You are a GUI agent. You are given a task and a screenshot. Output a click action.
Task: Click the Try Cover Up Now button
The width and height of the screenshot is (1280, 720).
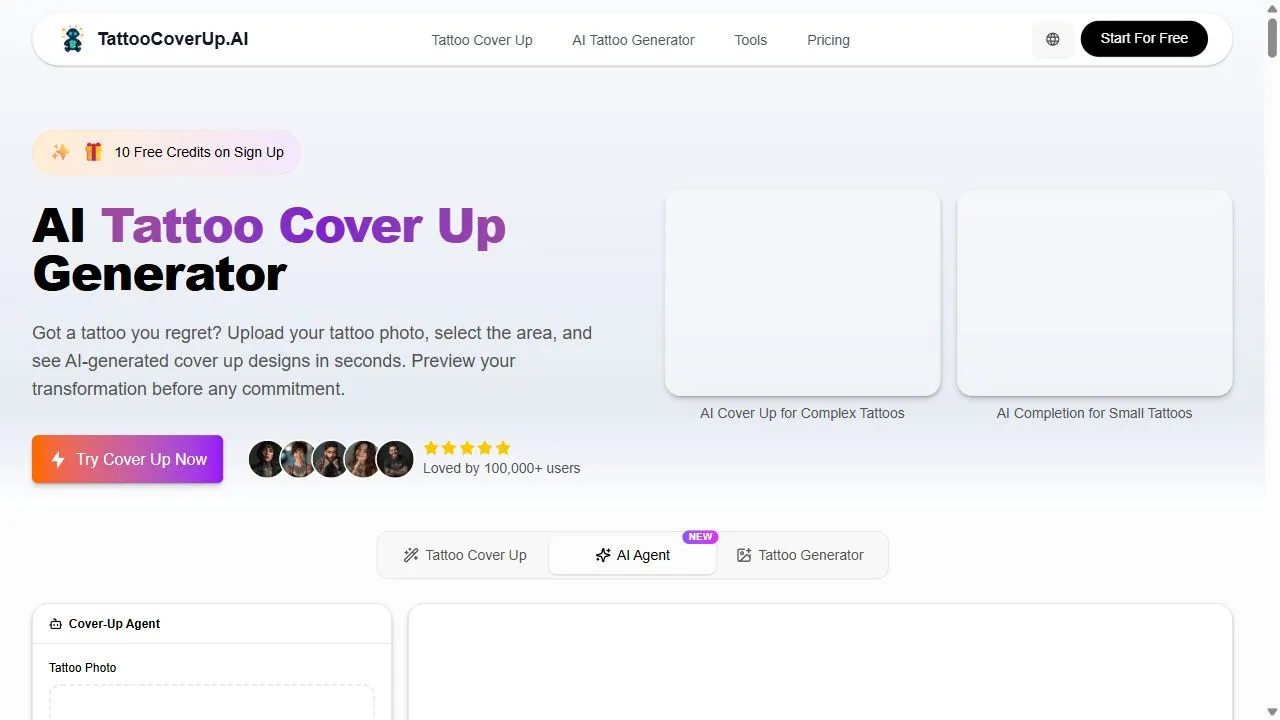[x=127, y=459]
